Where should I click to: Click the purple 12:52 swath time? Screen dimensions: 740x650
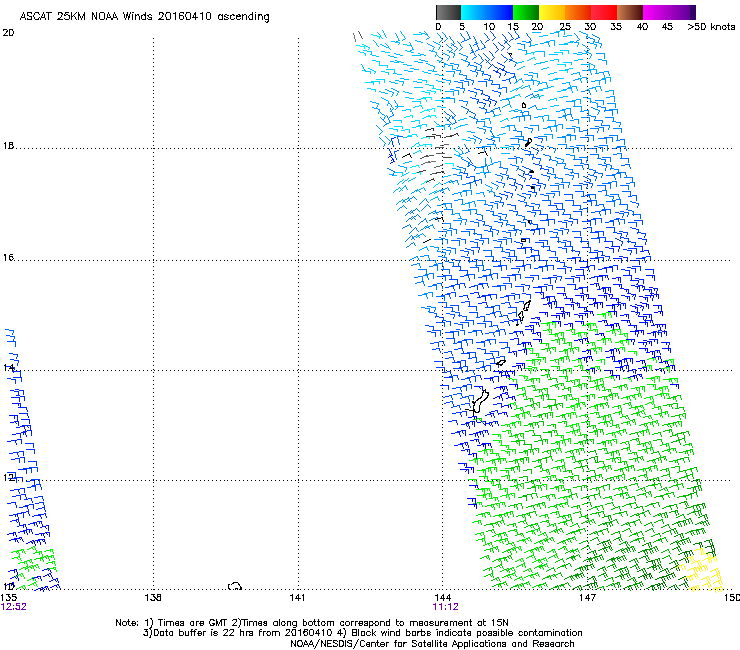coord(14,607)
